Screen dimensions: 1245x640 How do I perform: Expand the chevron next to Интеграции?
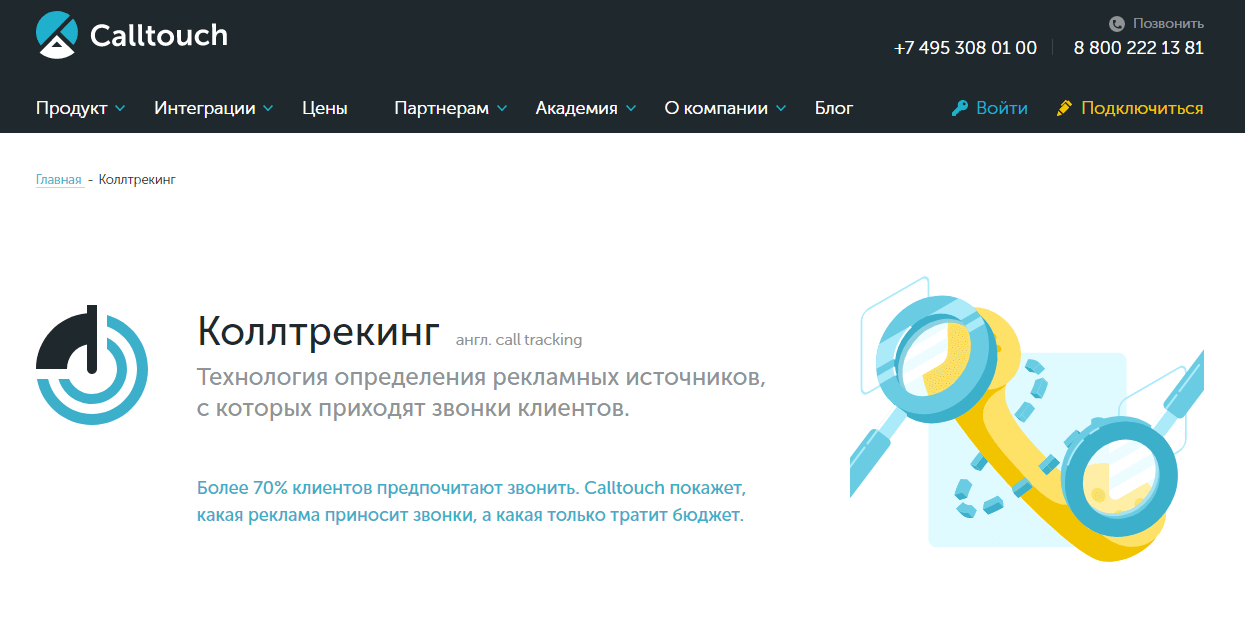[268, 108]
